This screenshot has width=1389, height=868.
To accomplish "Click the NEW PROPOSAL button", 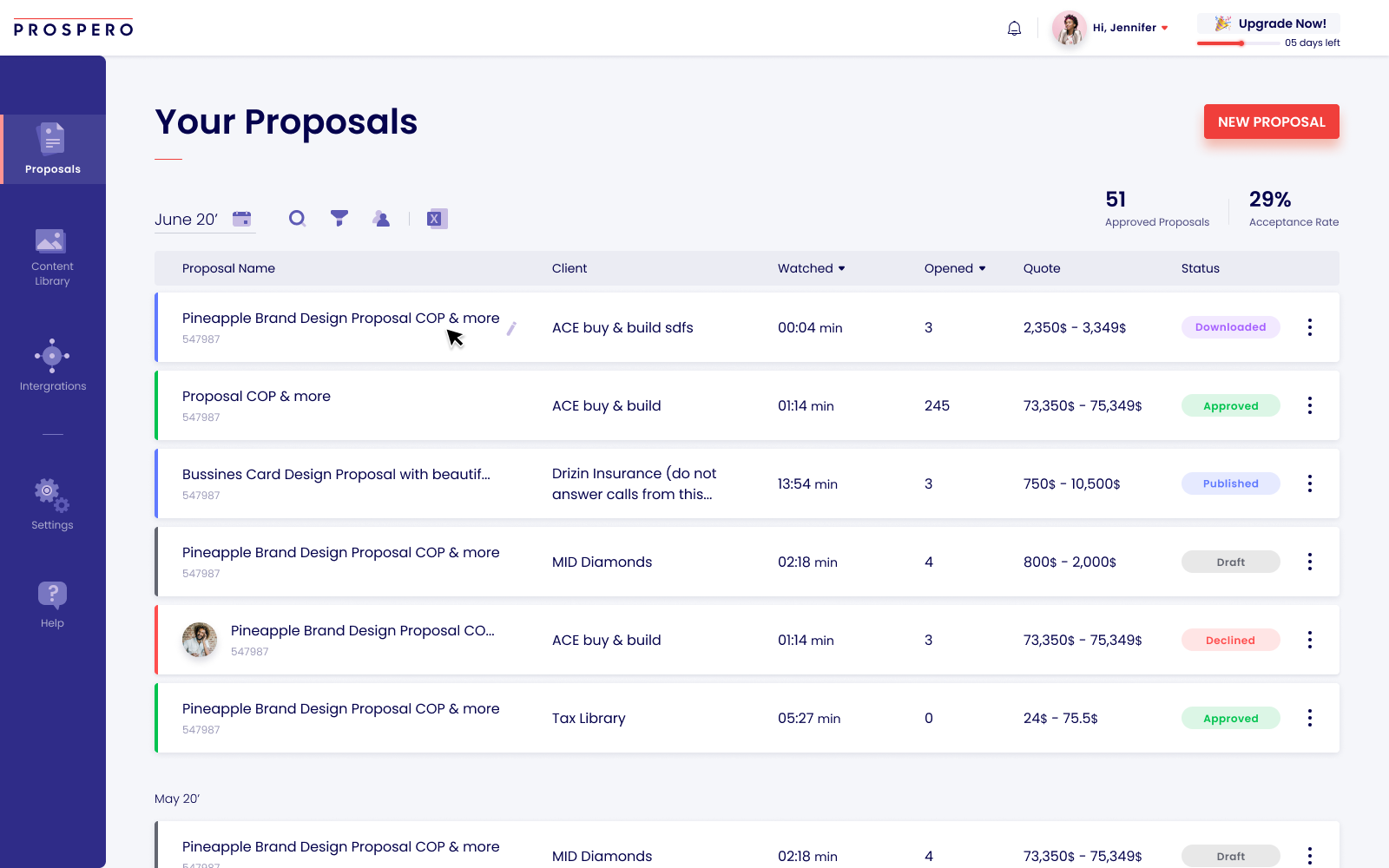I will pos(1271,122).
